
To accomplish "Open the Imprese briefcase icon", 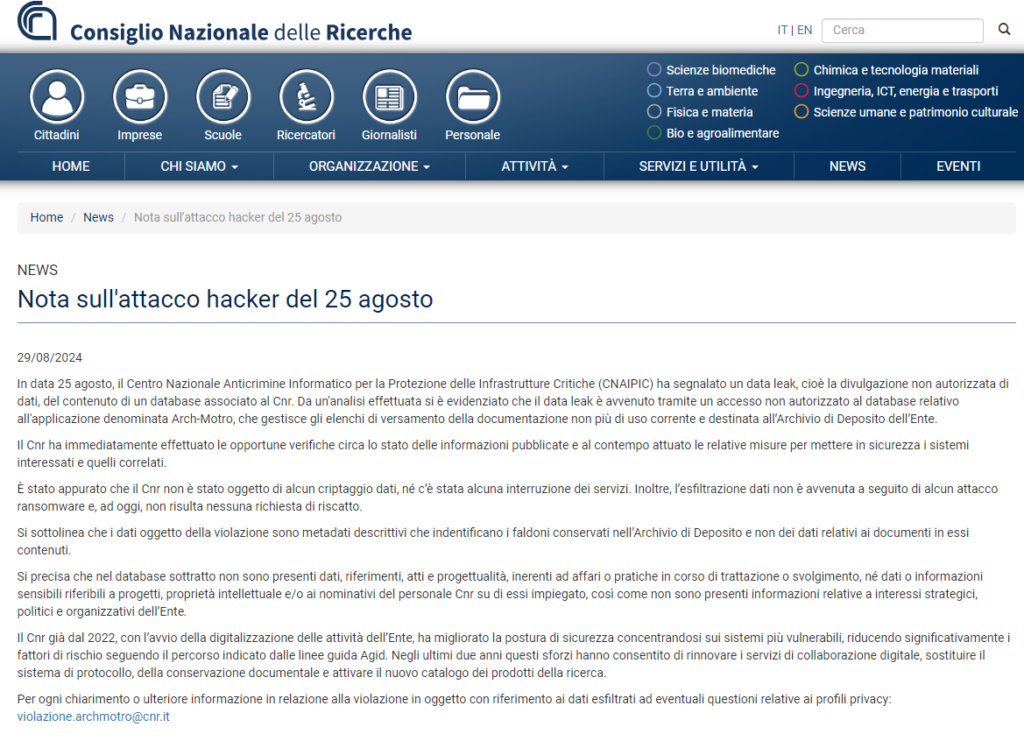I will point(140,97).
